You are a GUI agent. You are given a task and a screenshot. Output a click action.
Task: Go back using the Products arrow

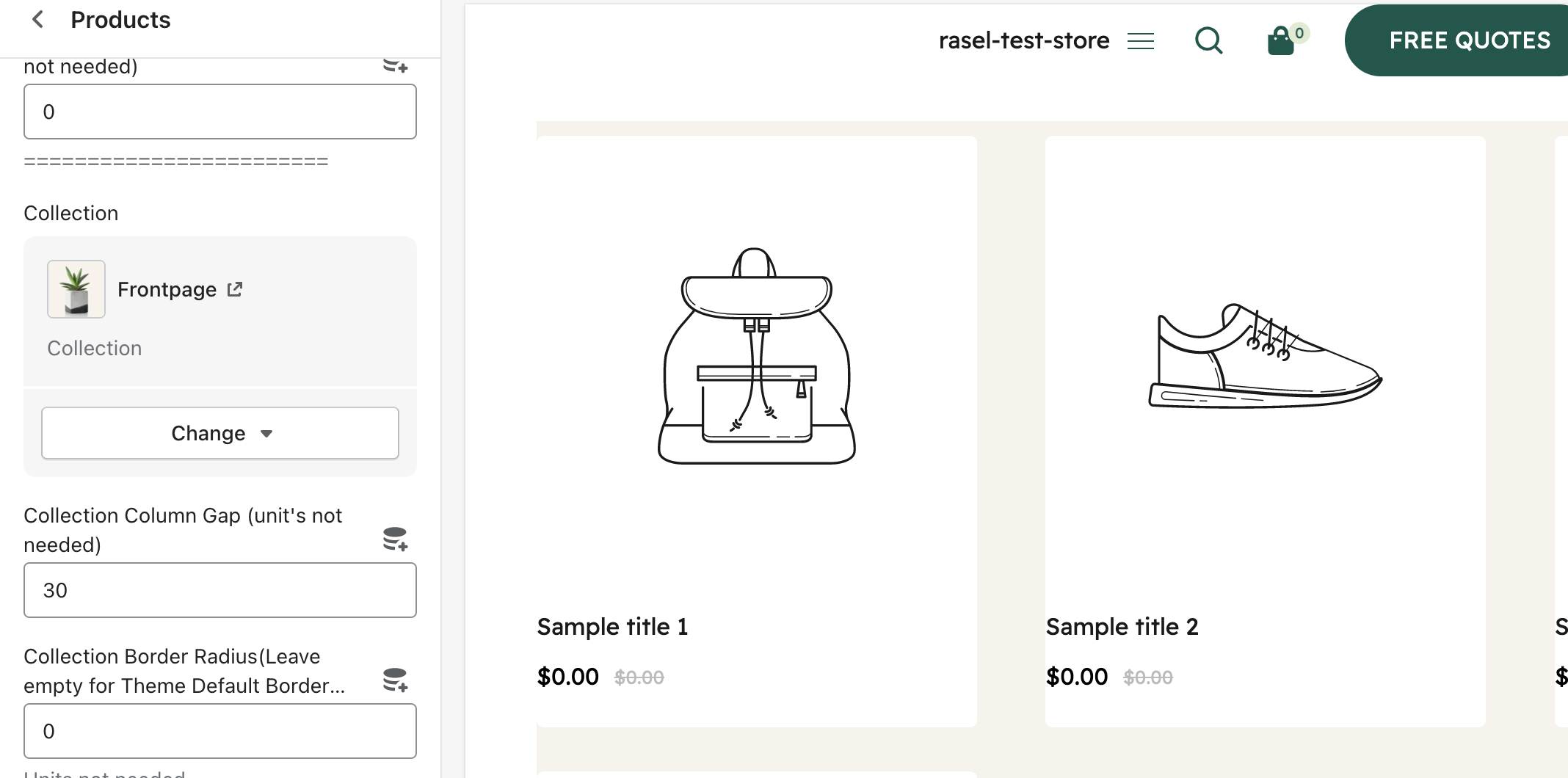[x=38, y=20]
